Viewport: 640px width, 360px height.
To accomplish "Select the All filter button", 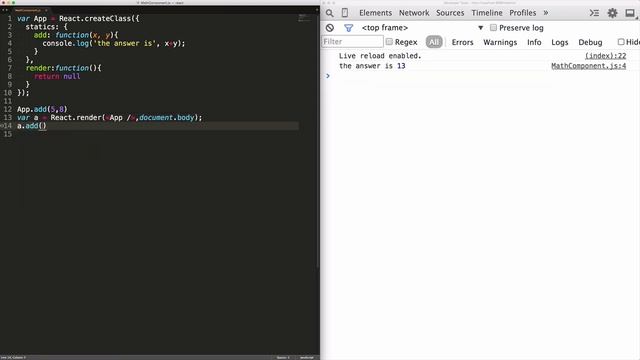I will 434,42.
